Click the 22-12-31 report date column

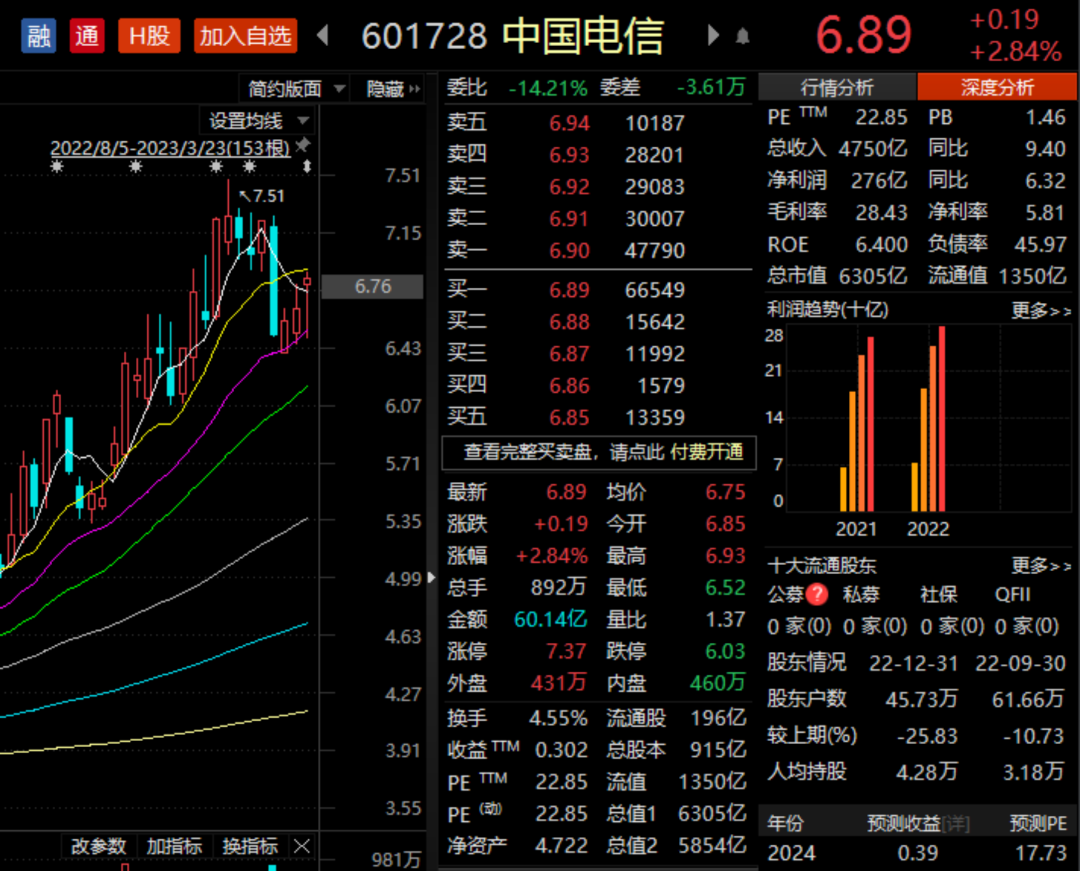(x=913, y=664)
